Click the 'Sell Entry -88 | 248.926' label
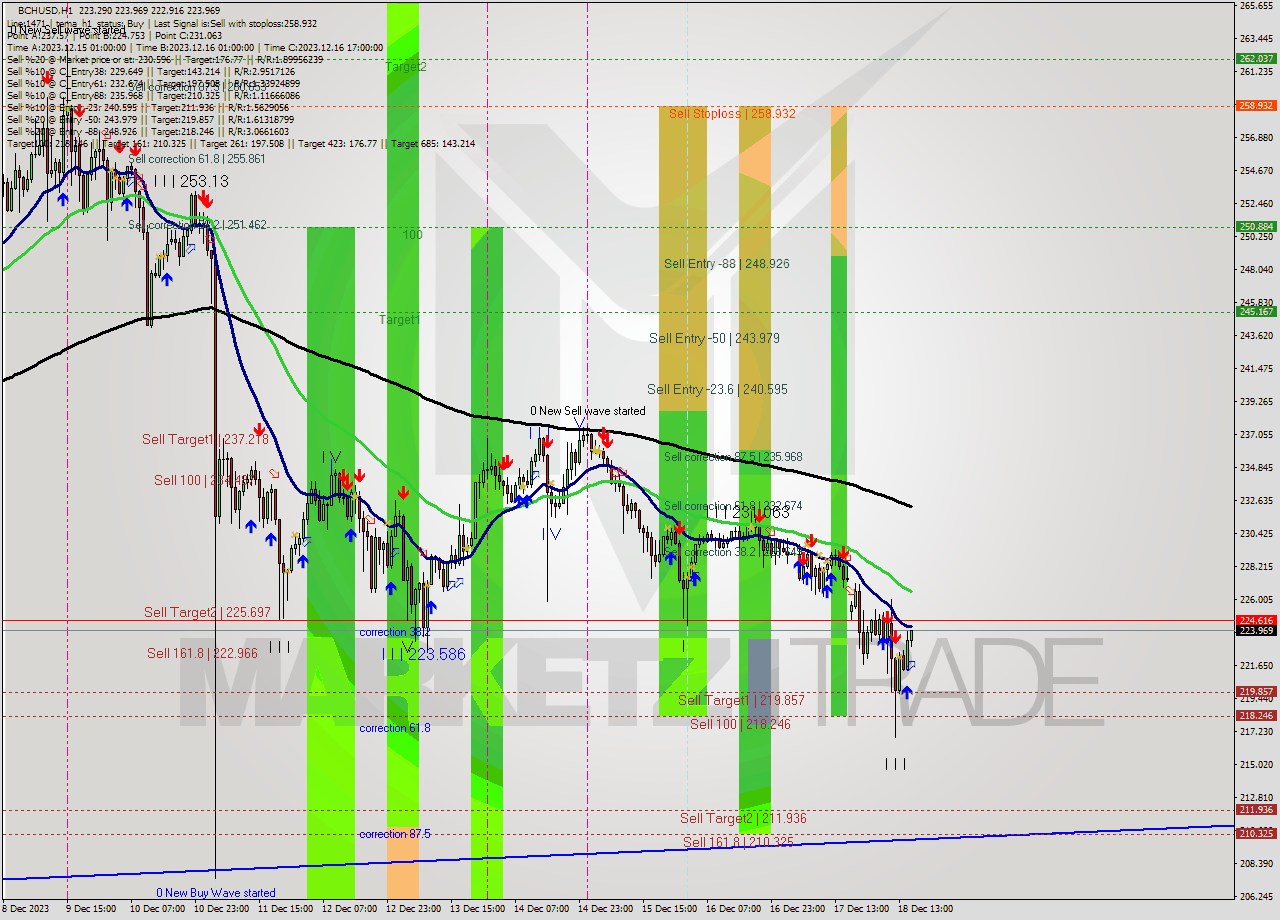Screen dimensions: 1280x920 [x=727, y=264]
